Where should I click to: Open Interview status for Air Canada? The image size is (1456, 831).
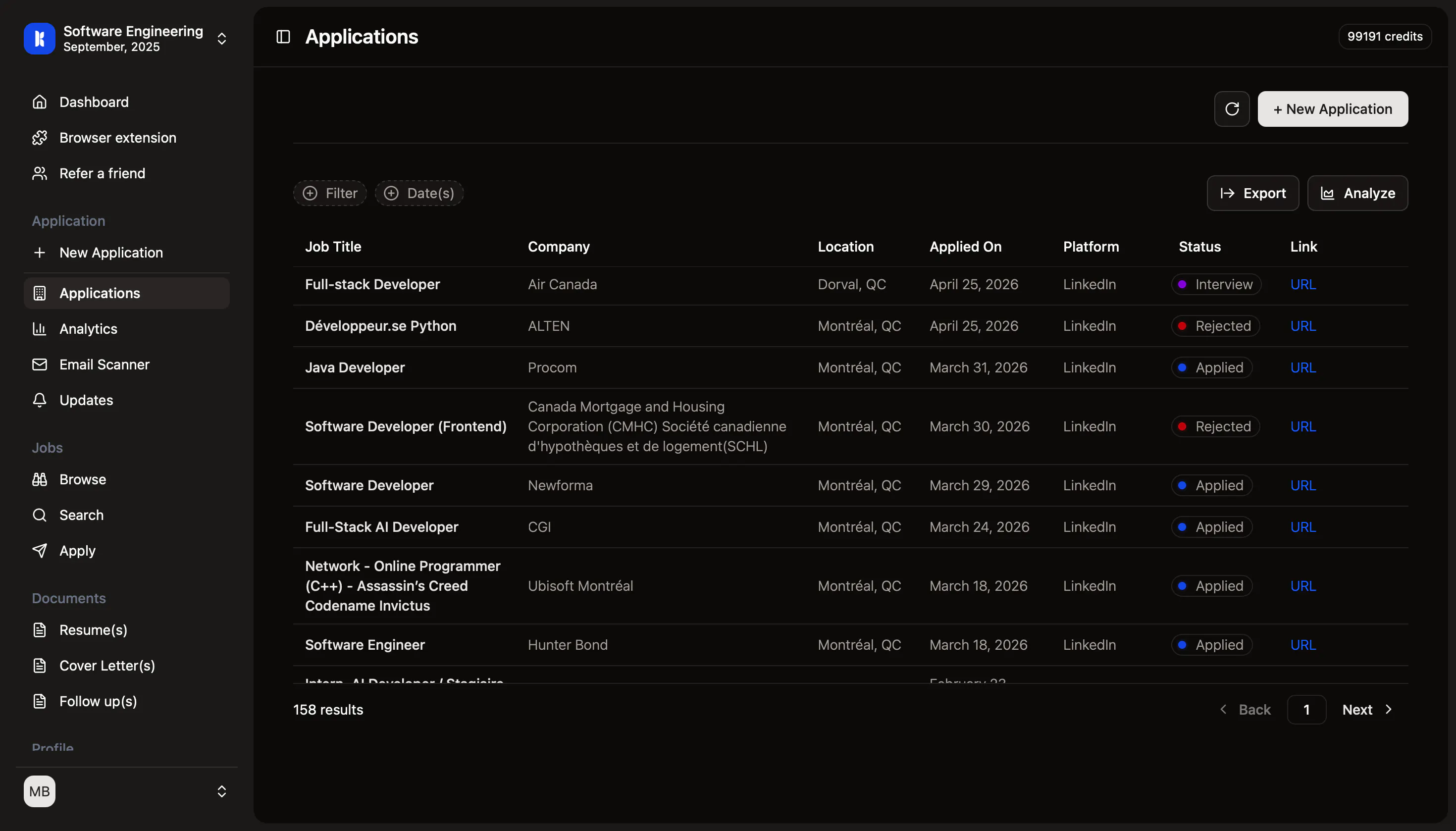coord(1216,284)
